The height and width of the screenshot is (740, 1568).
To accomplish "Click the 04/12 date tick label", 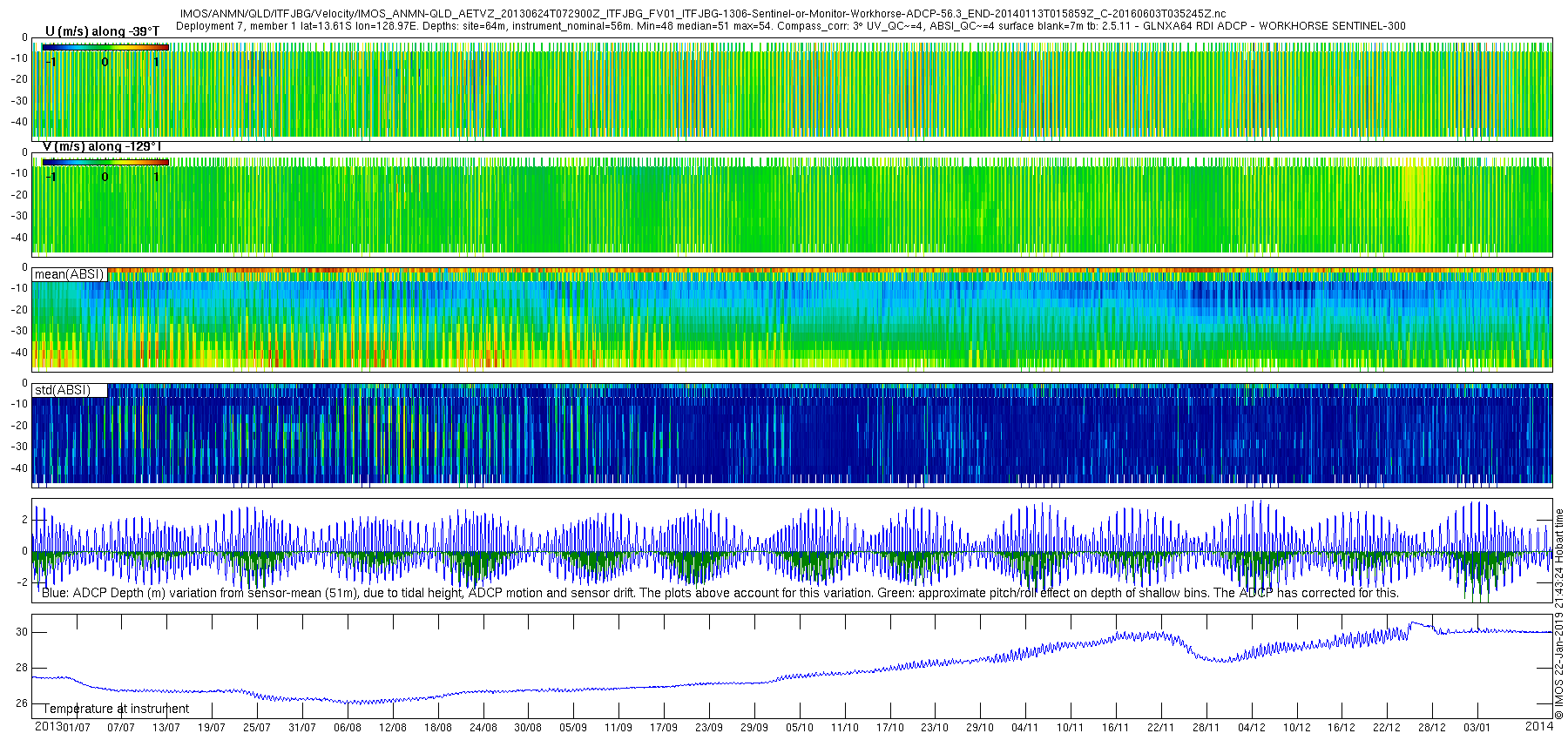I will [x=1252, y=728].
